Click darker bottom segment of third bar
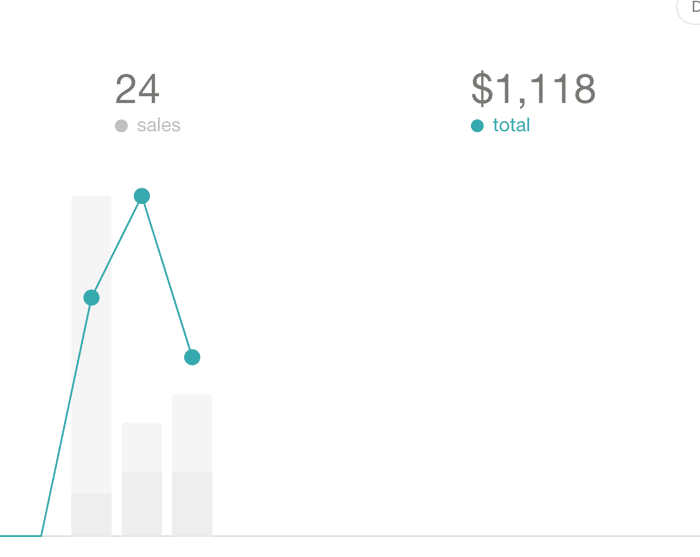This screenshot has width=700, height=557. [x=192, y=503]
